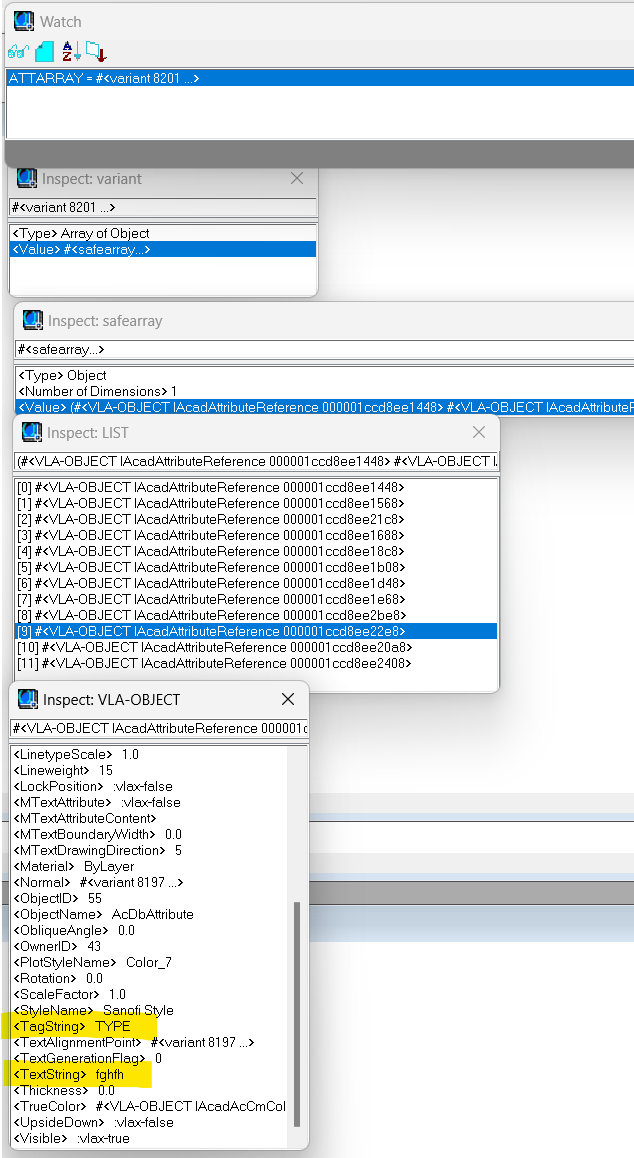This screenshot has width=634, height=1158.
Task: Click the Inspect: LIST window icon
Action: [x=32, y=432]
